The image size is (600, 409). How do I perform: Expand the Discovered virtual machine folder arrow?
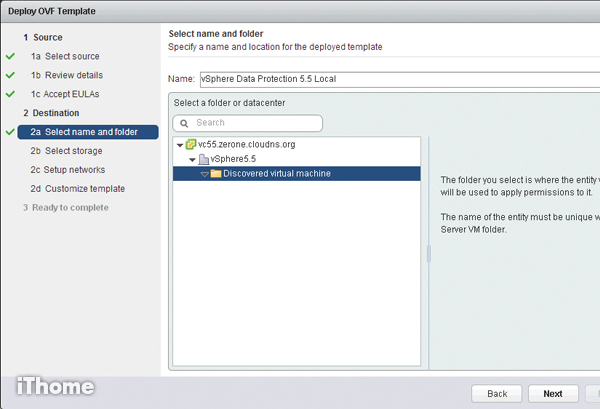tap(203, 174)
